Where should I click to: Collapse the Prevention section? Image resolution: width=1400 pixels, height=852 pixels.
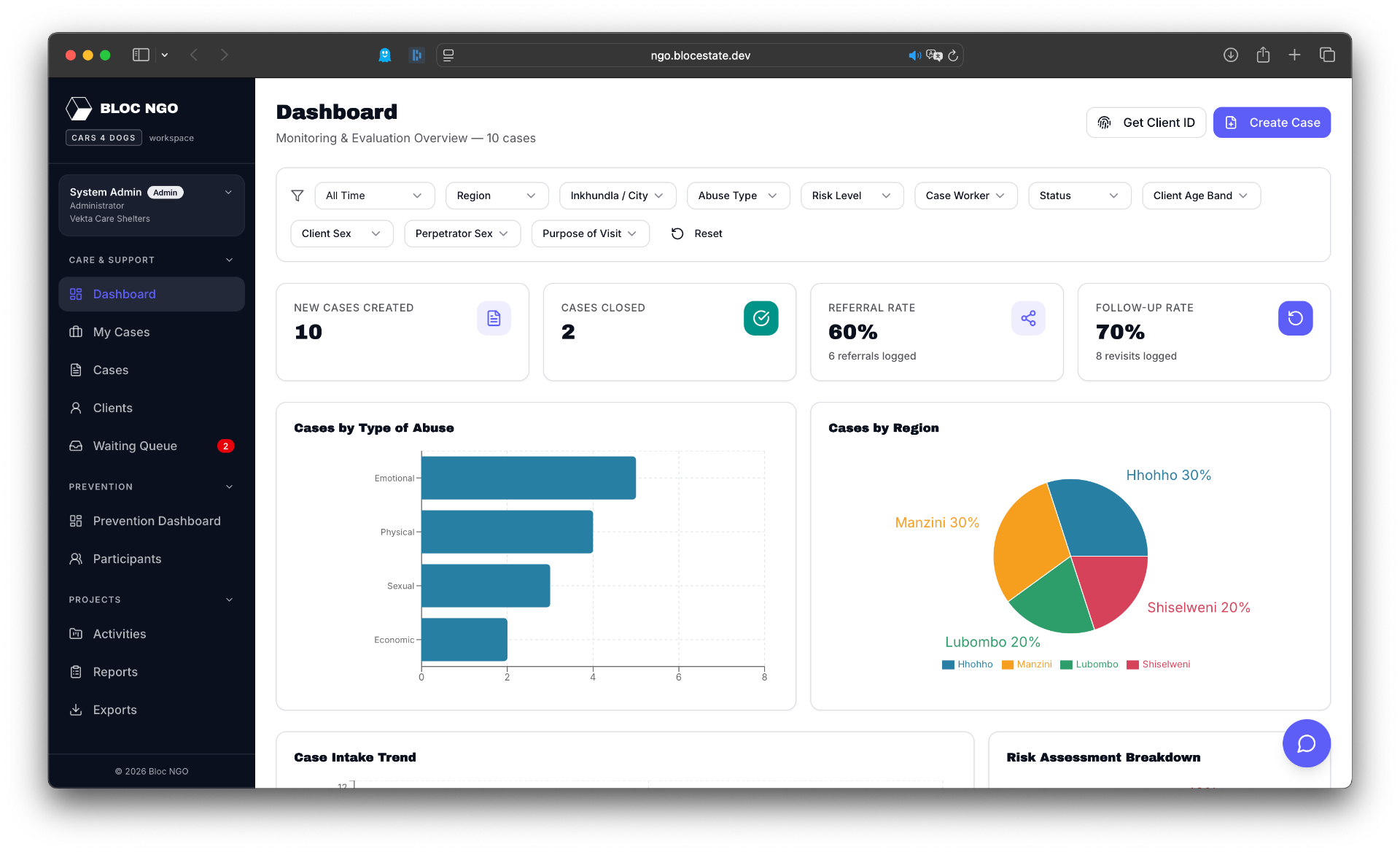pyautogui.click(x=151, y=487)
